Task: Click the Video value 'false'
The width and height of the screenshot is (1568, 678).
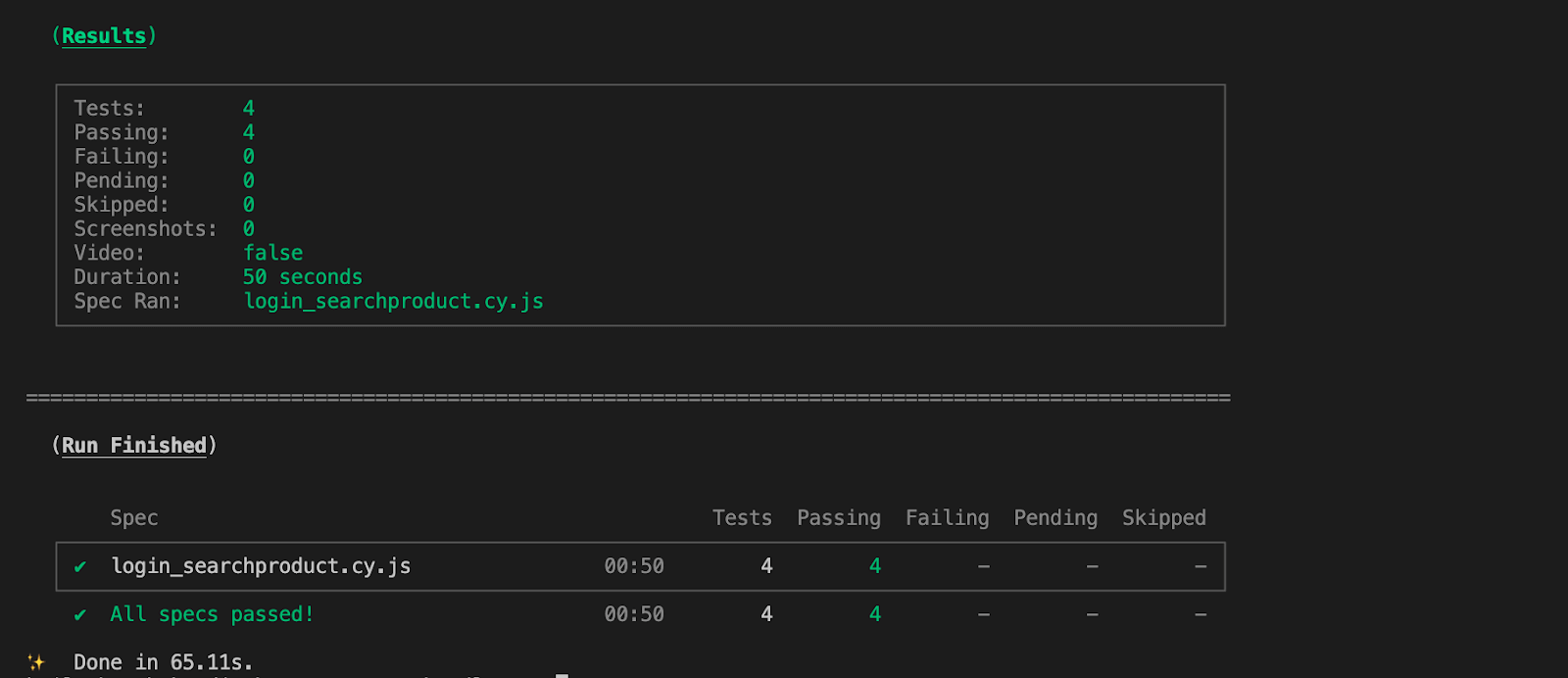Action: [273, 253]
